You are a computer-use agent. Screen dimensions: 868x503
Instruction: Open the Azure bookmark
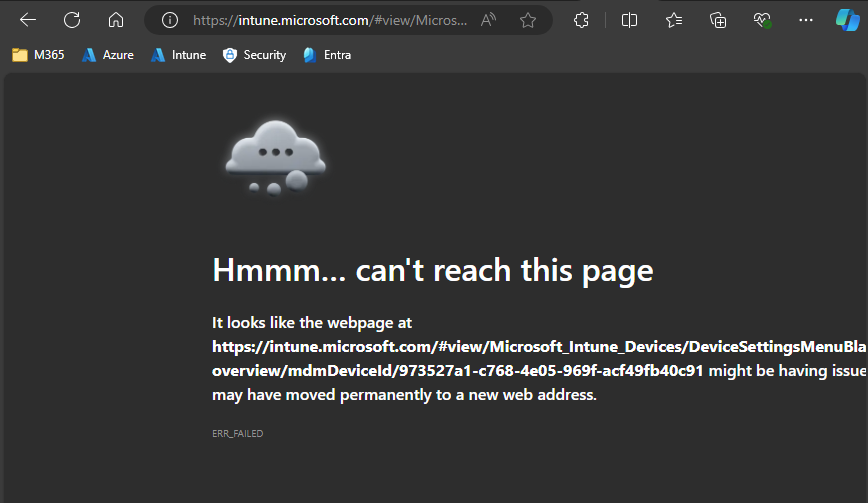108,55
